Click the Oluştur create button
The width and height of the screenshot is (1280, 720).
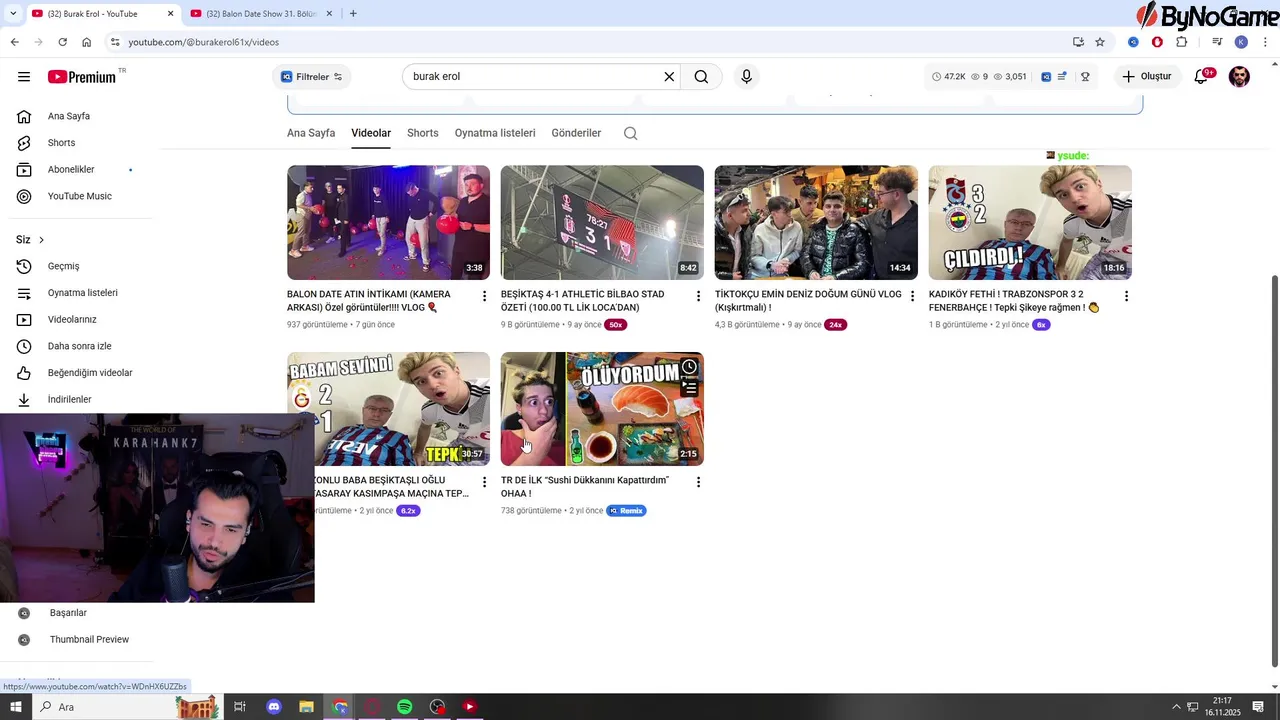[x=1146, y=77]
